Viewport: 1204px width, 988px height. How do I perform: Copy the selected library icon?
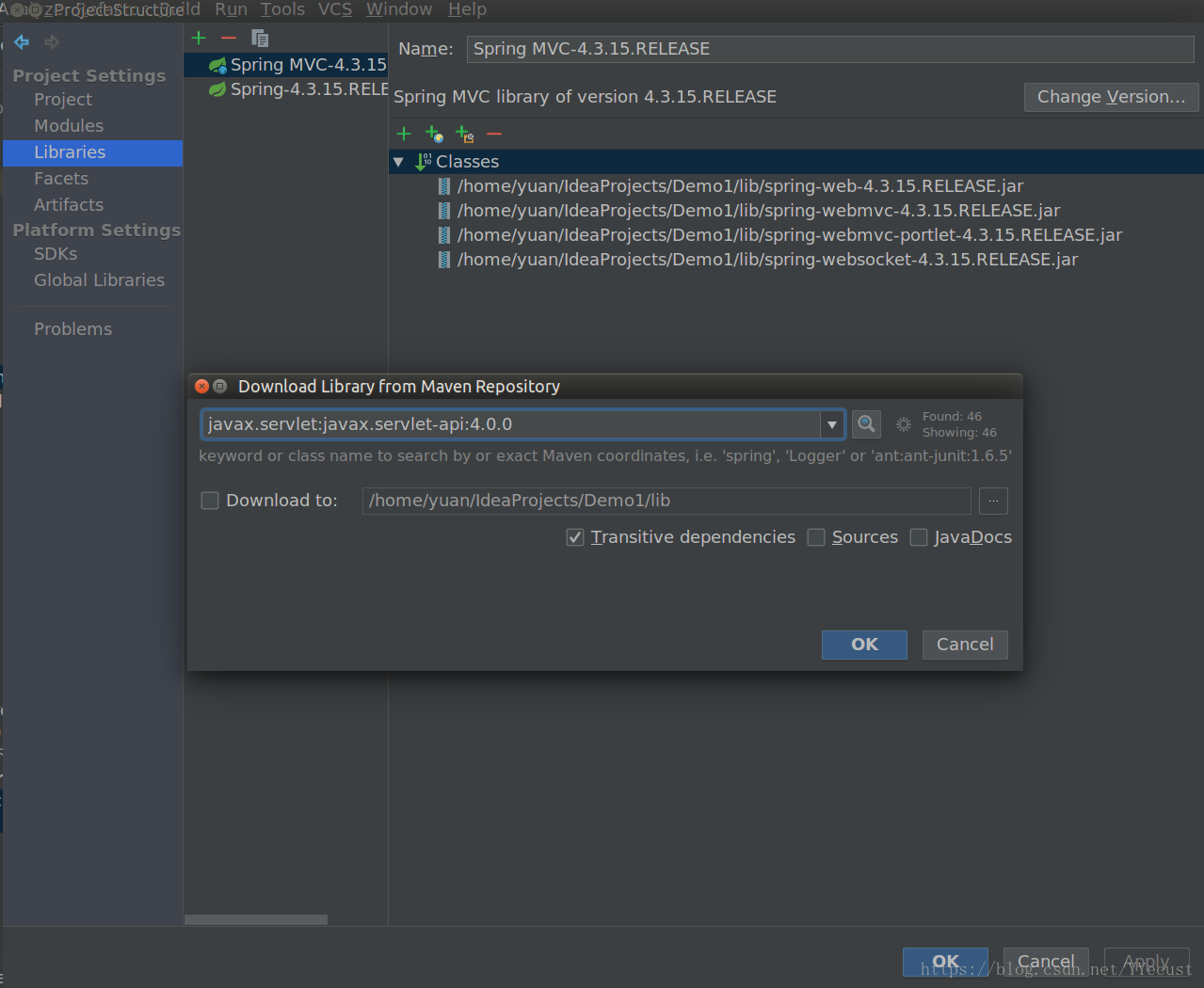coord(260,38)
